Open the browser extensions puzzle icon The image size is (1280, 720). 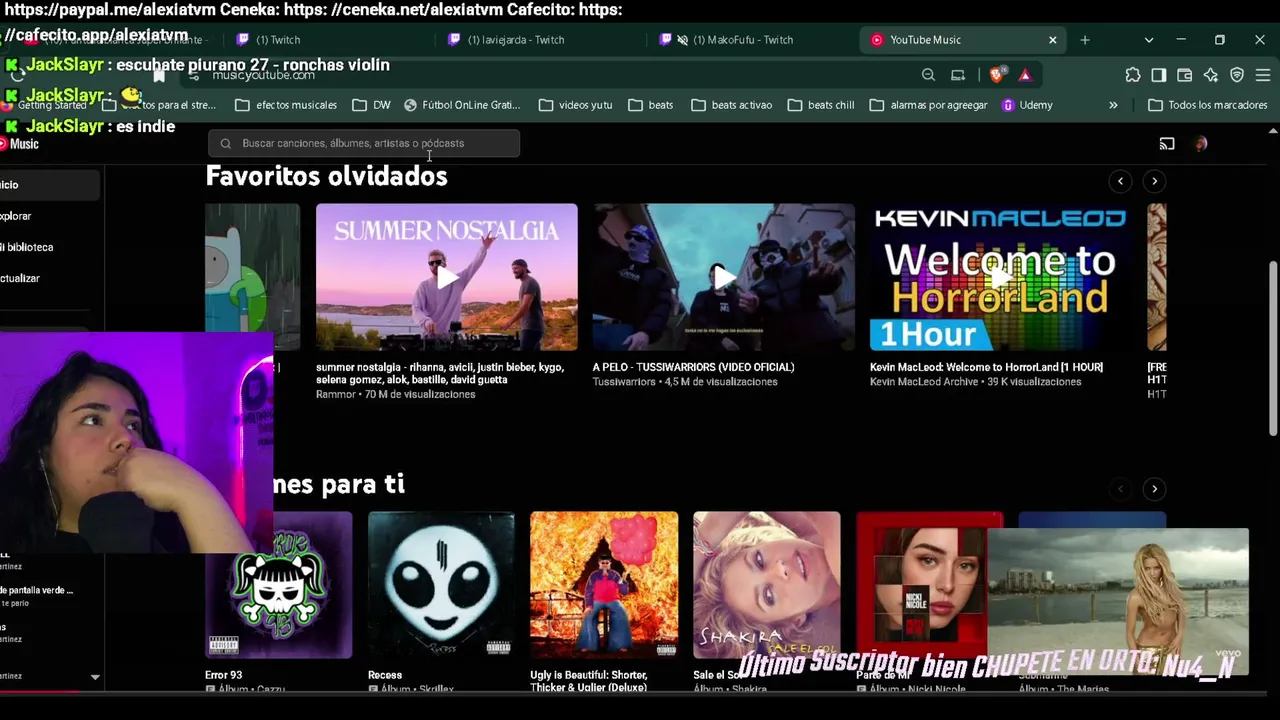[1132, 75]
